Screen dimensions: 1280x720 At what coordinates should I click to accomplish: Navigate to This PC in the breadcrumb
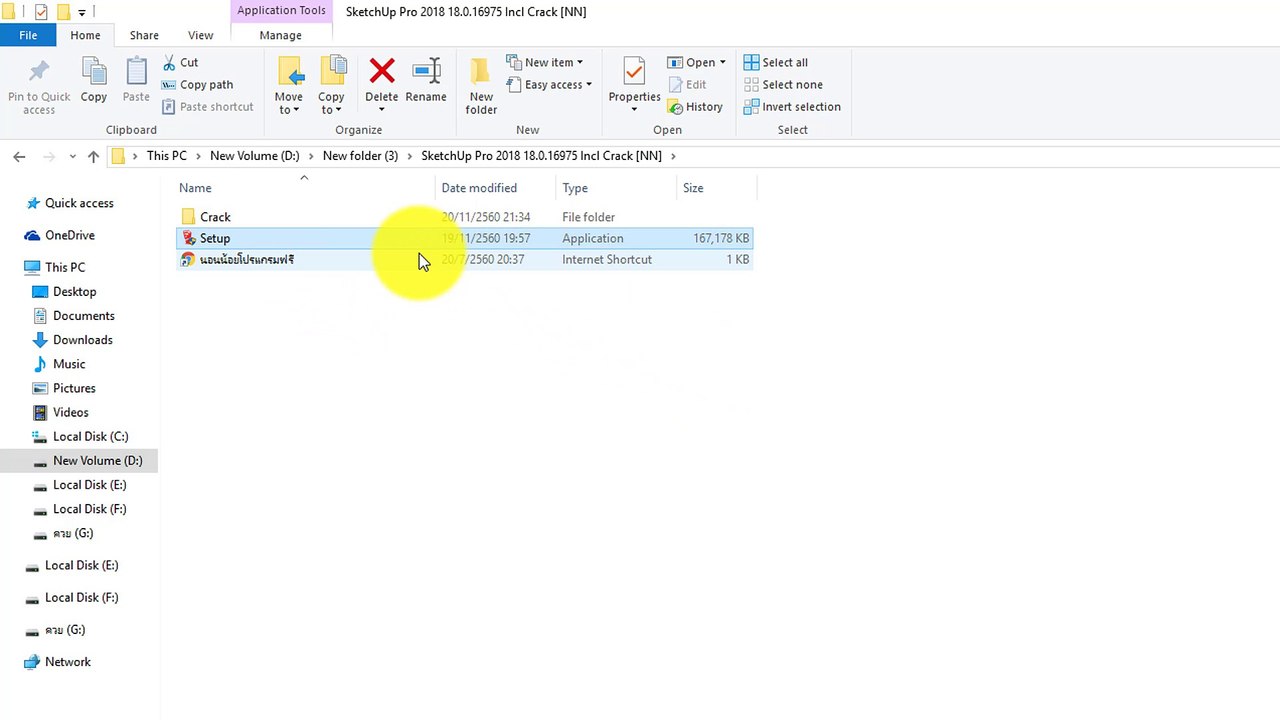(166, 156)
